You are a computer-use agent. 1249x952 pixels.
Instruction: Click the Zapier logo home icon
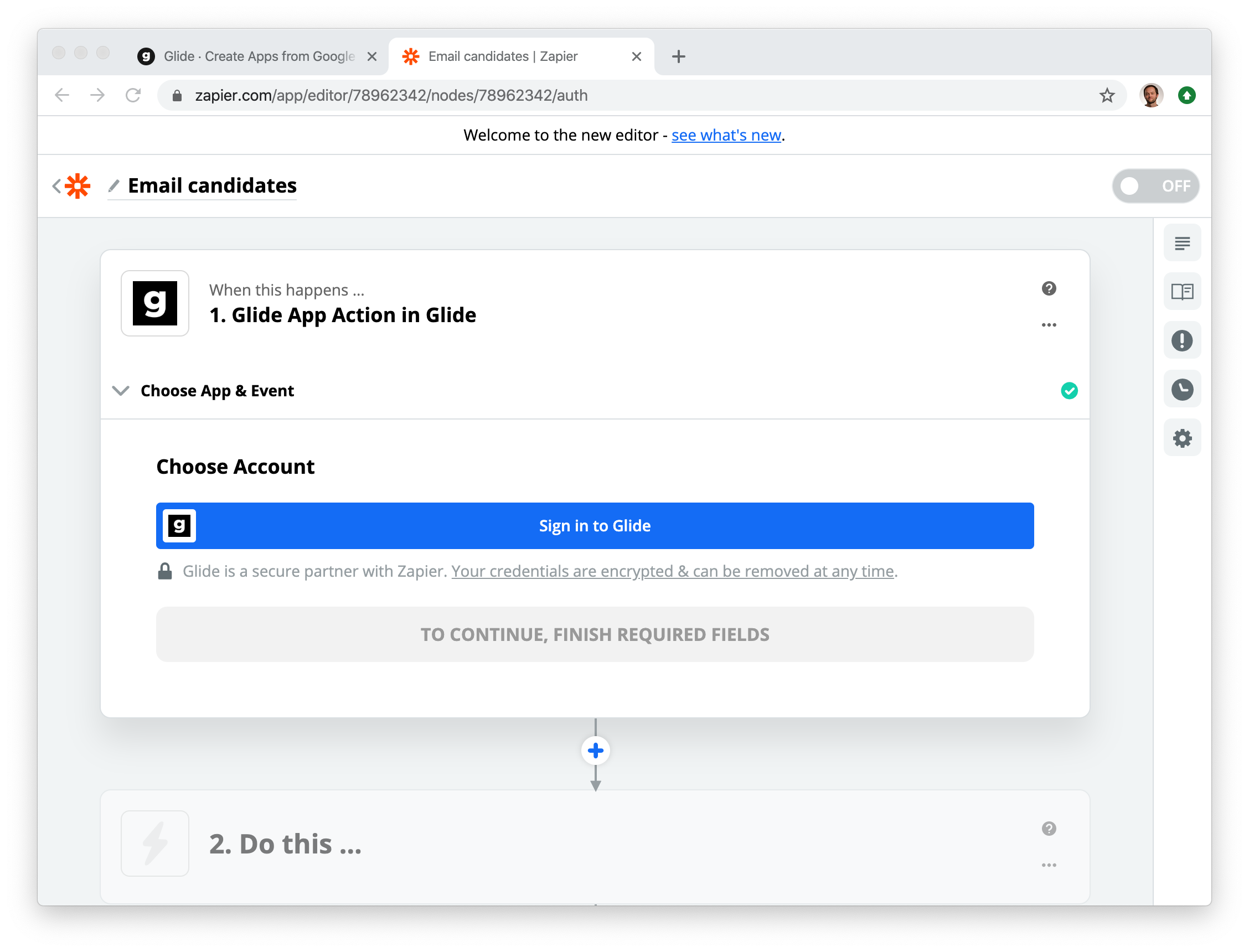coord(78,186)
